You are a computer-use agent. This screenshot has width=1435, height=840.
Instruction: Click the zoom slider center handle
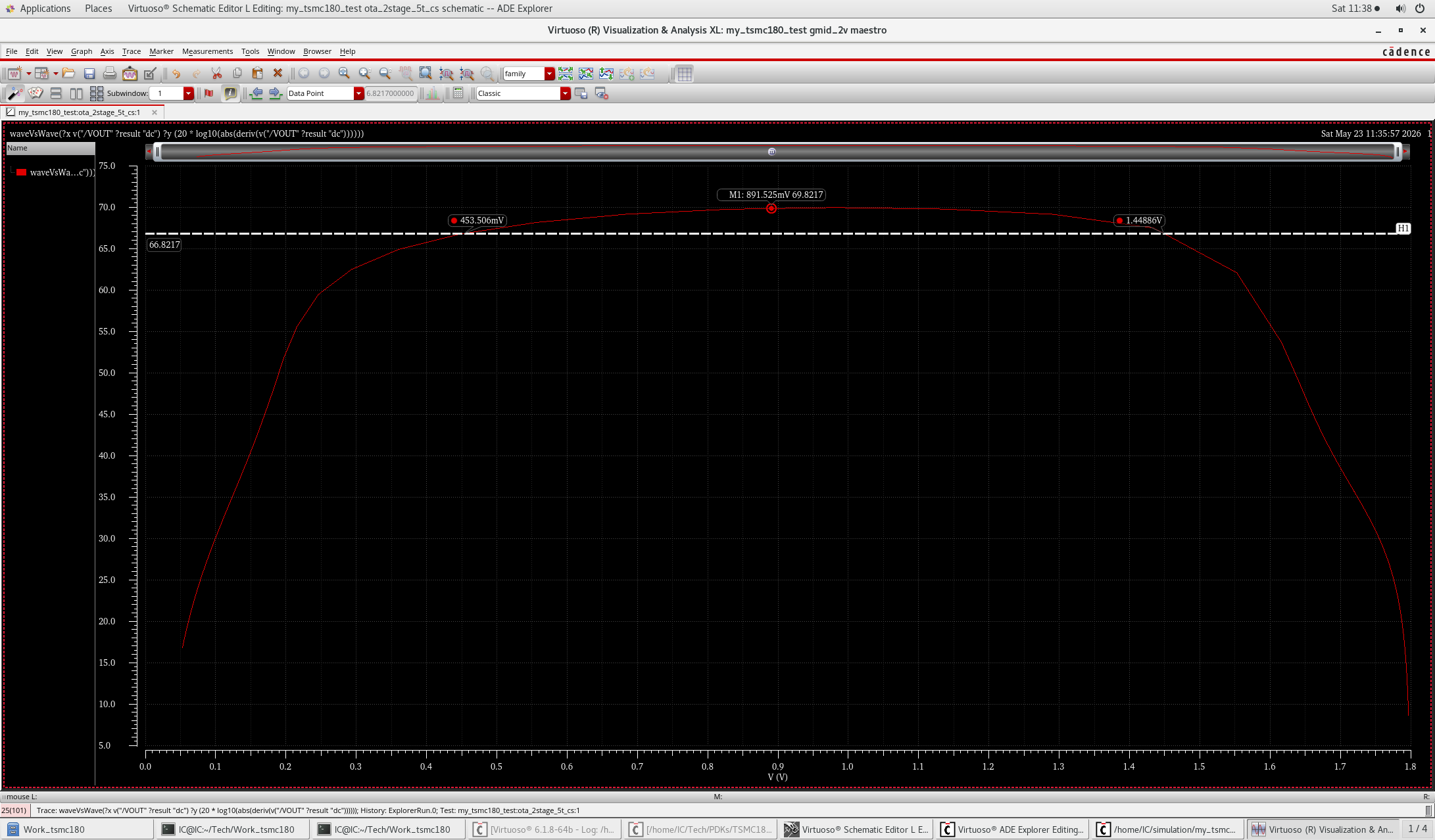pos(771,152)
